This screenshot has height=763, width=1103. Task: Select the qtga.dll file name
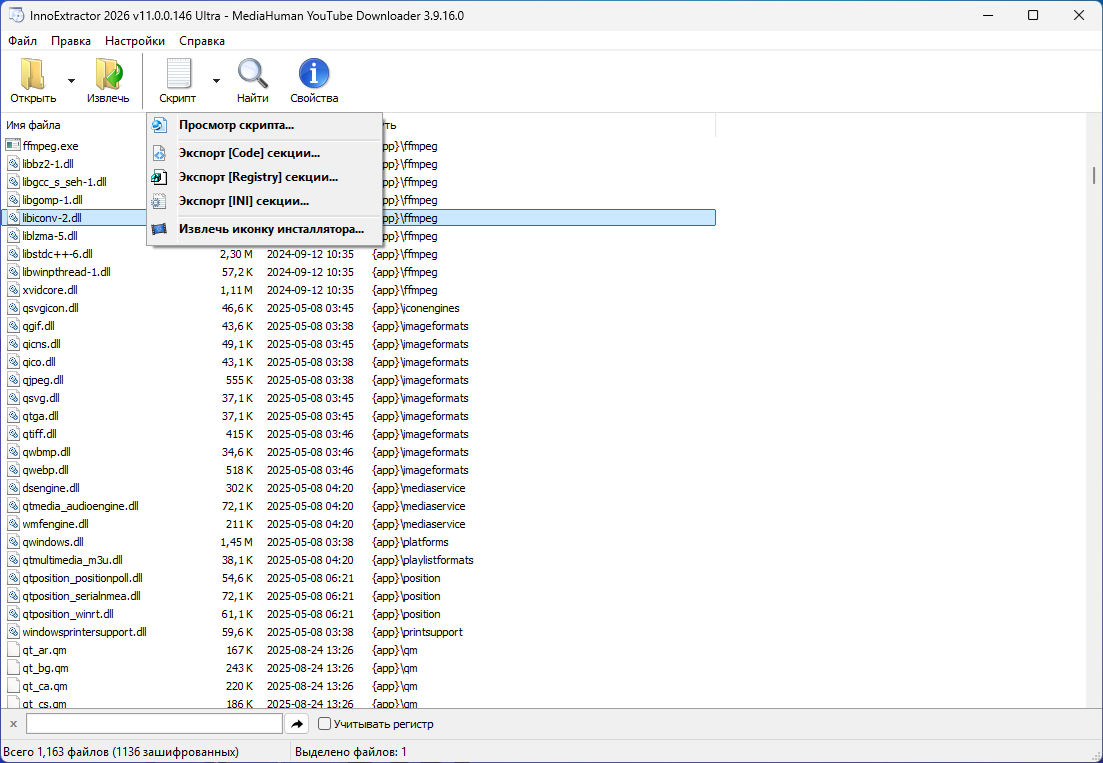(x=40, y=416)
